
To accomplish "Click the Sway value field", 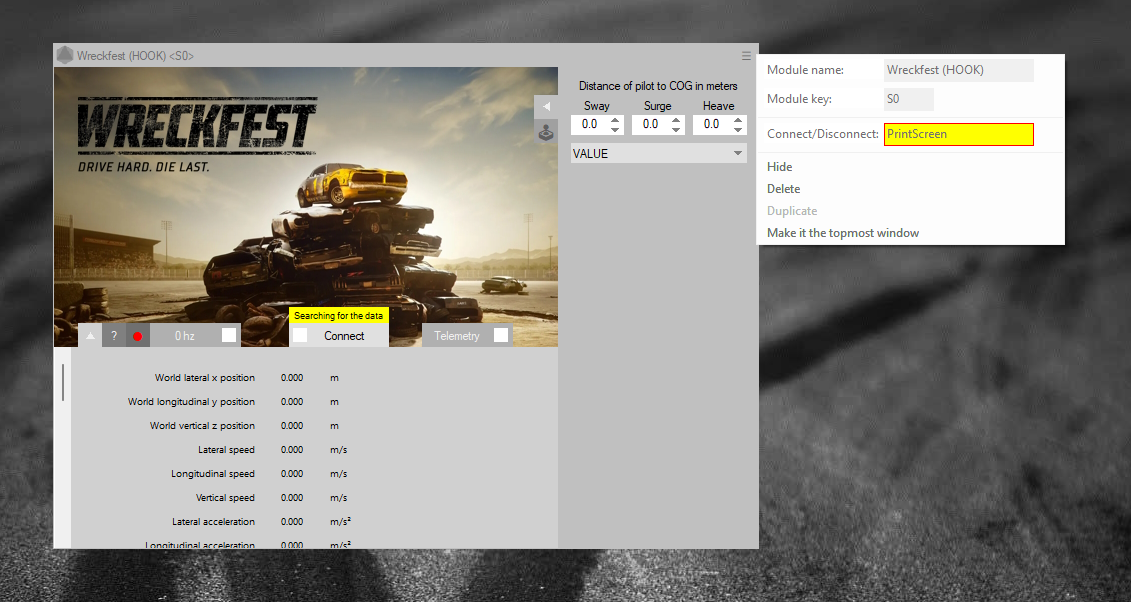I will click(590, 124).
